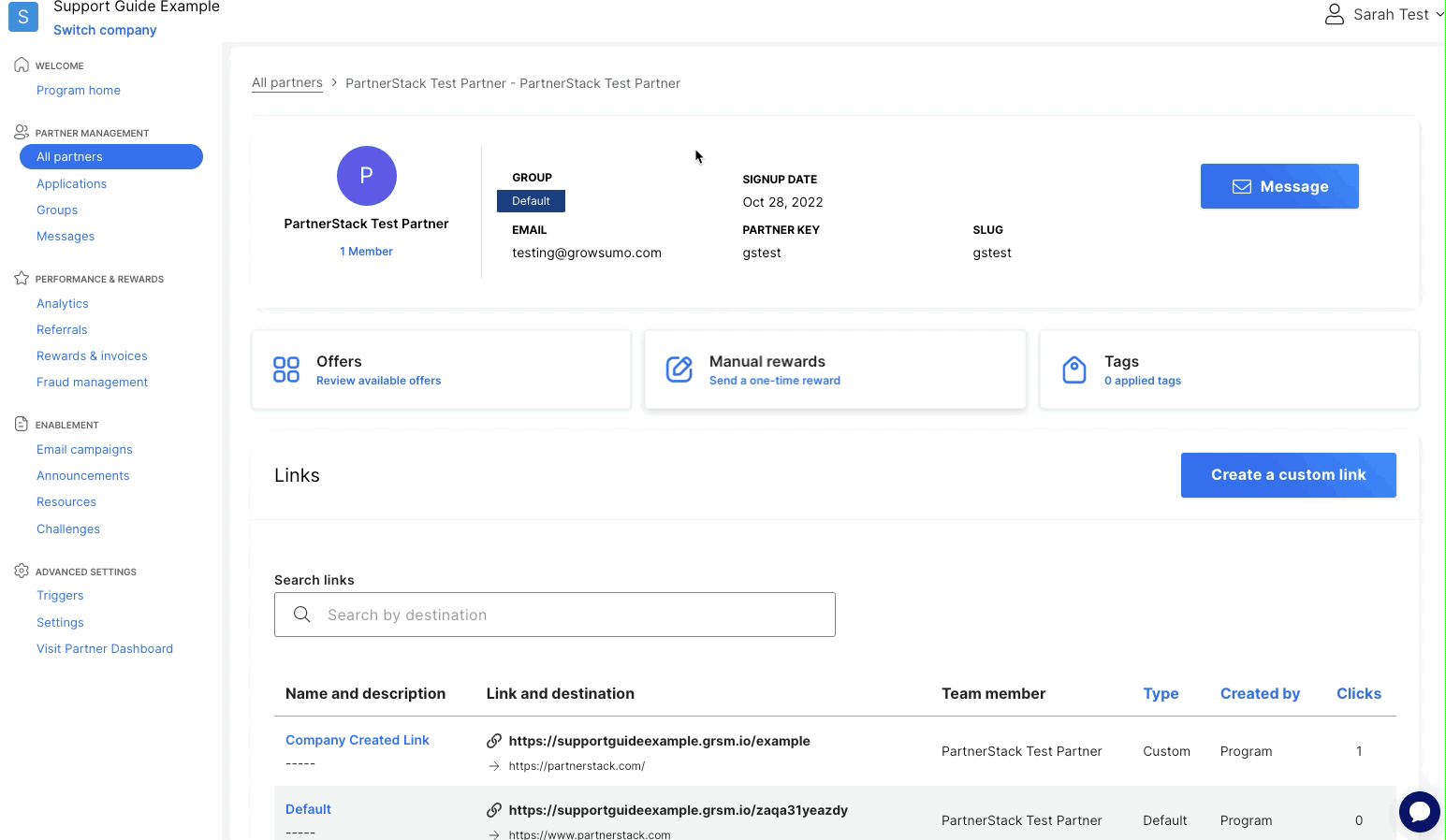
Task: Click the gstest value under Partner Key
Action: (x=762, y=253)
